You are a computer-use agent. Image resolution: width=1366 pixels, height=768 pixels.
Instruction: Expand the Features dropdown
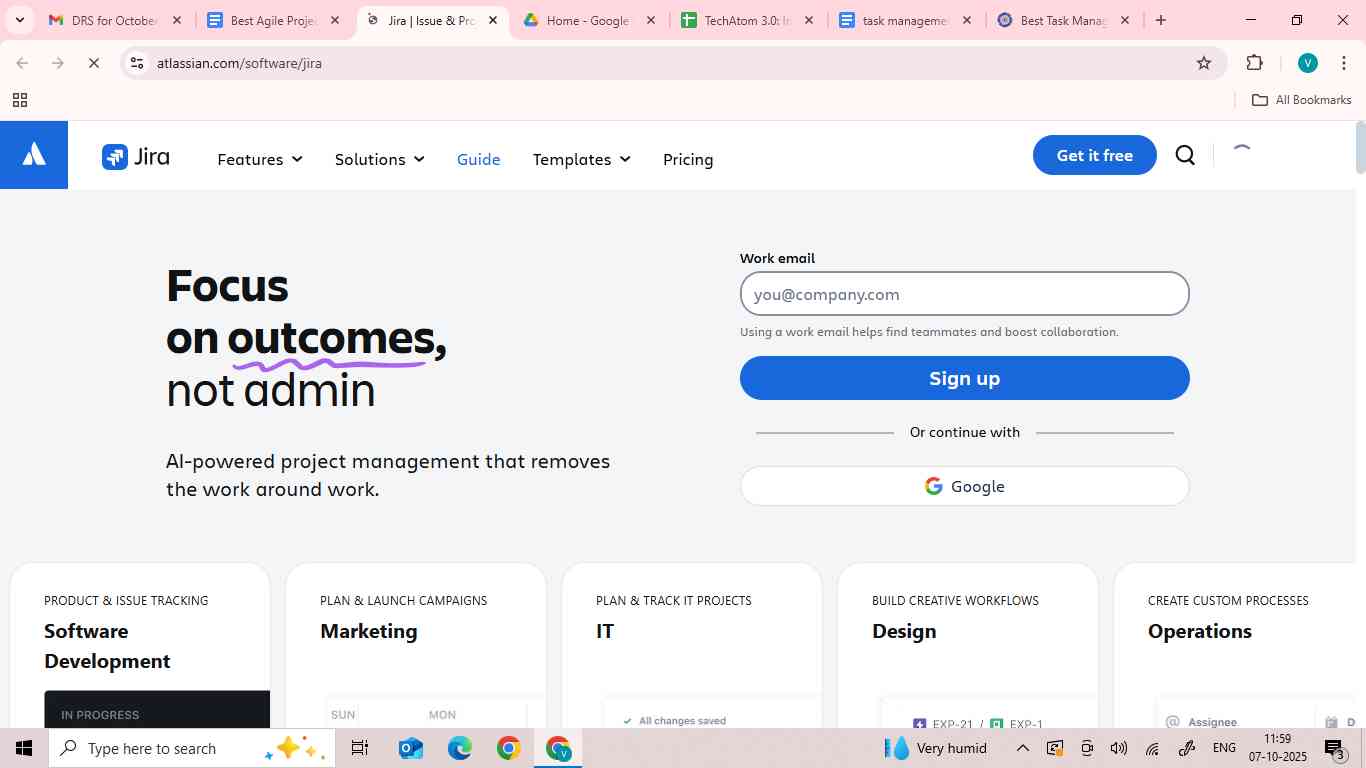point(258,159)
